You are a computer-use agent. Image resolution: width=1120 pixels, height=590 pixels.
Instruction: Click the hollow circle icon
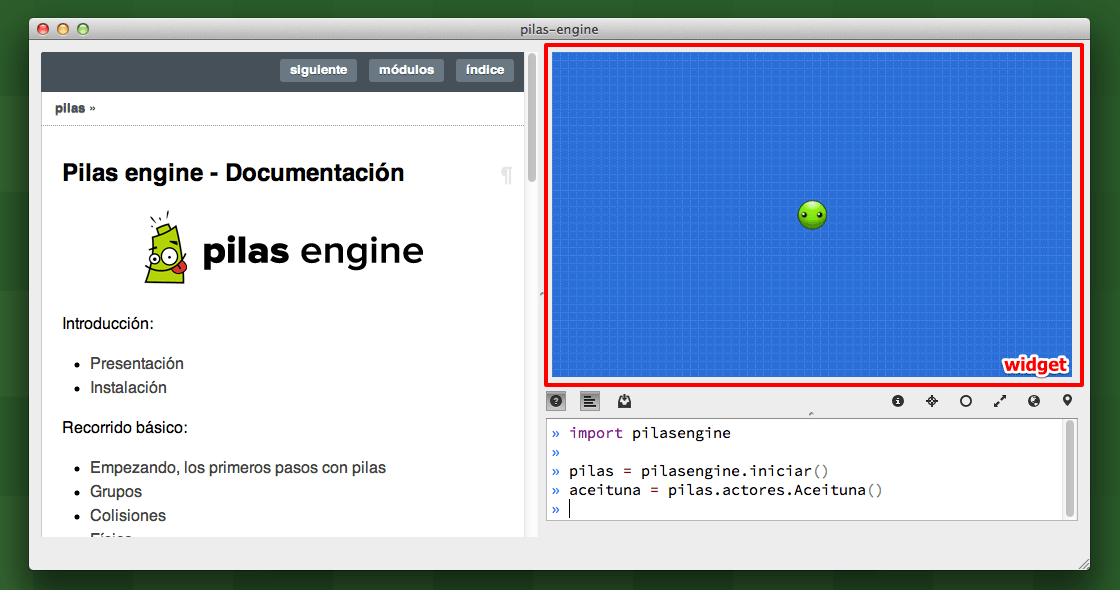[x=966, y=401]
